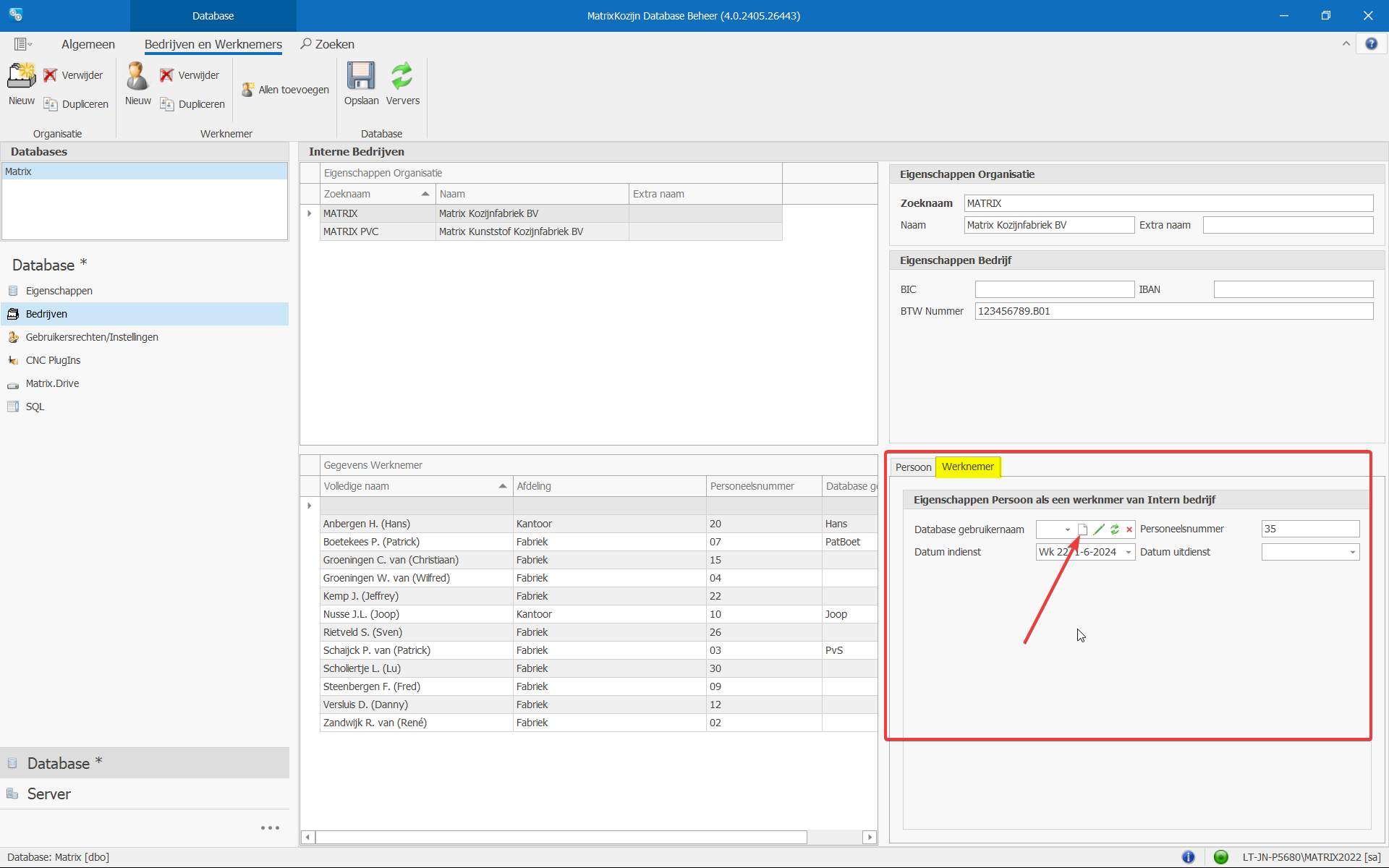Click the horizontal scrollbar right arrow
This screenshot has width=1389, height=868.
870,837
